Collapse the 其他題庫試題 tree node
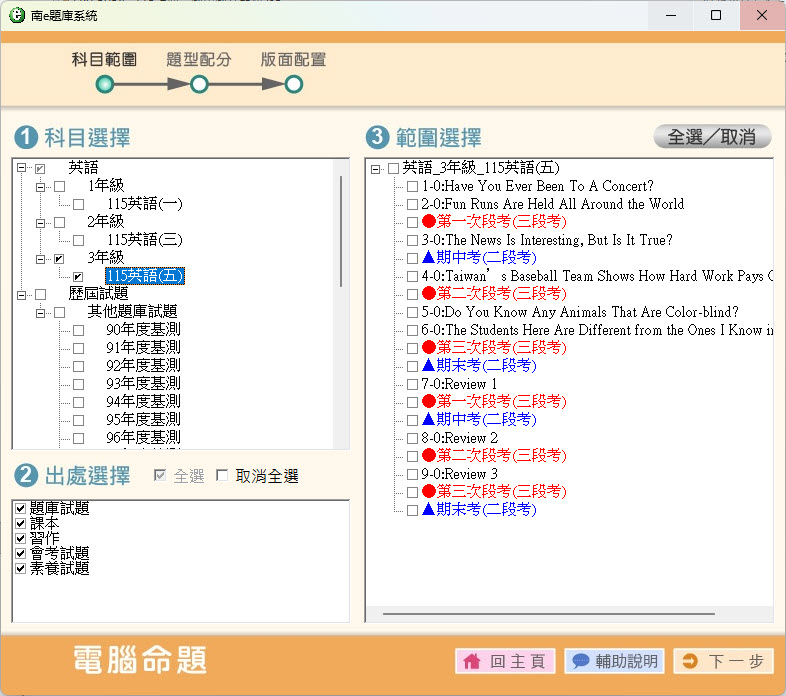 coord(40,313)
